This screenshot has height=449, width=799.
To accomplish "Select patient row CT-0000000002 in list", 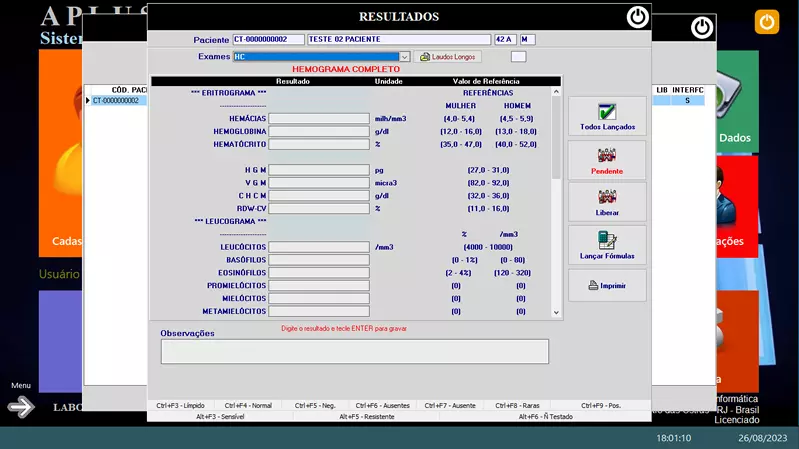I will tap(116, 101).
